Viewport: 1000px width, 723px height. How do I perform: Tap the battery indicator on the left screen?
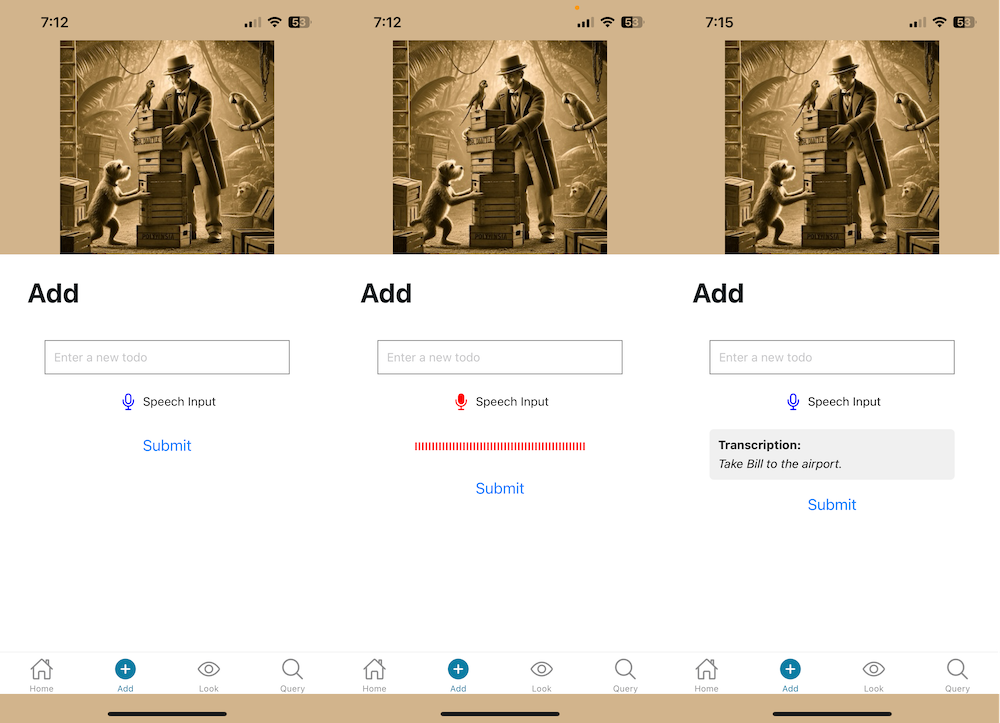[300, 22]
